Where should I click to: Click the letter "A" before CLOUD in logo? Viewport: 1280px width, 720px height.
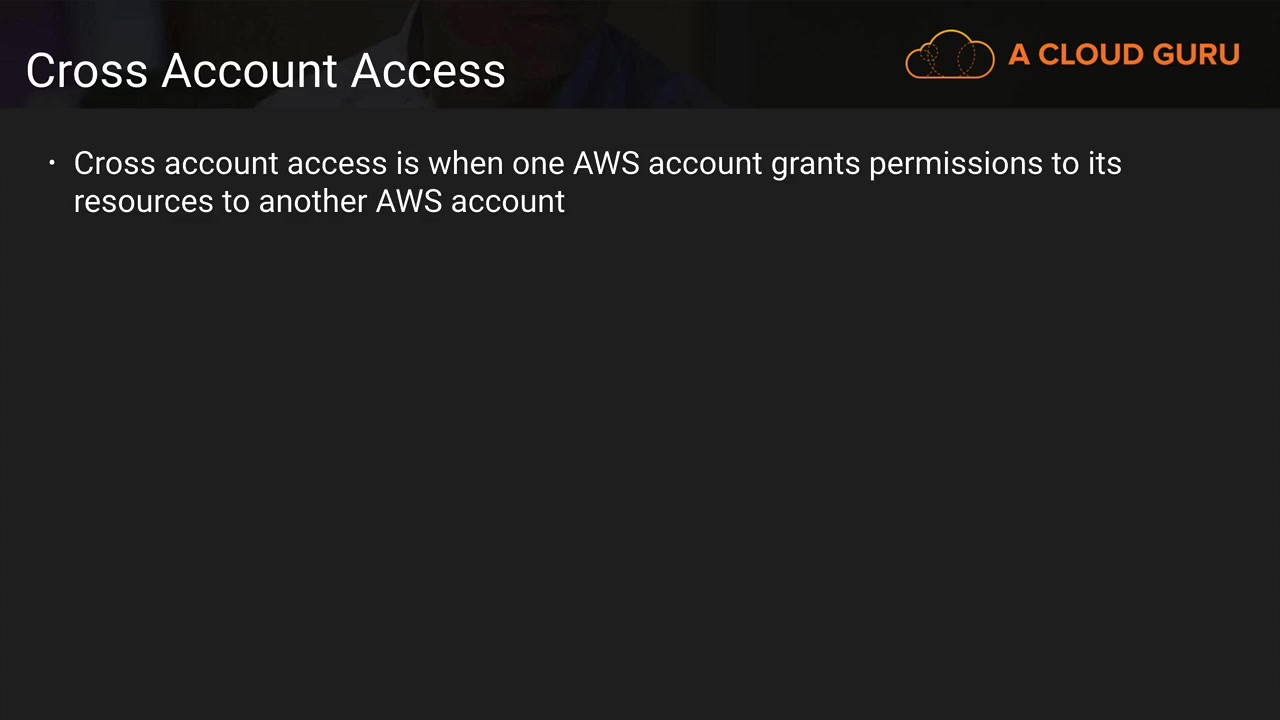[1019, 55]
